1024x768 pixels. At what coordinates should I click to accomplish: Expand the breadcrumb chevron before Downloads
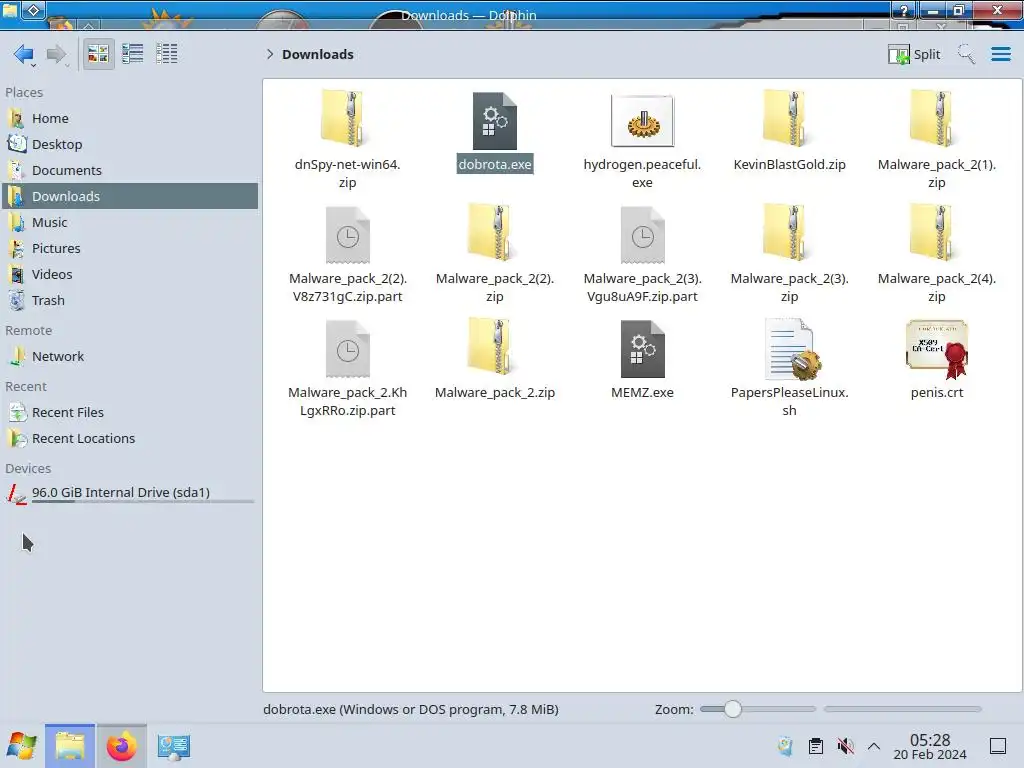click(270, 54)
